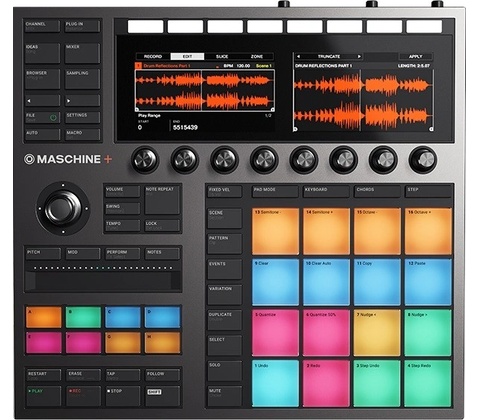Select group A orange pad
Screen dimensions: 480x420
click(44, 317)
